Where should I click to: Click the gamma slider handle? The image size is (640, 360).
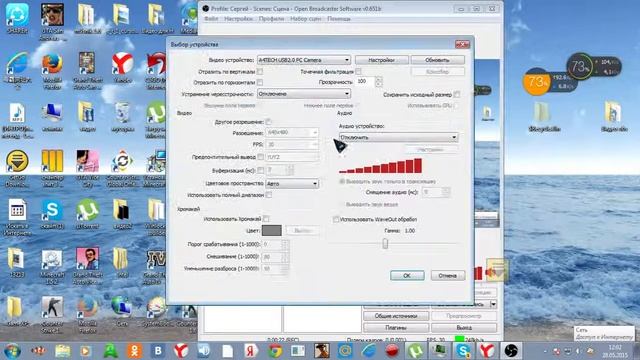385,244
